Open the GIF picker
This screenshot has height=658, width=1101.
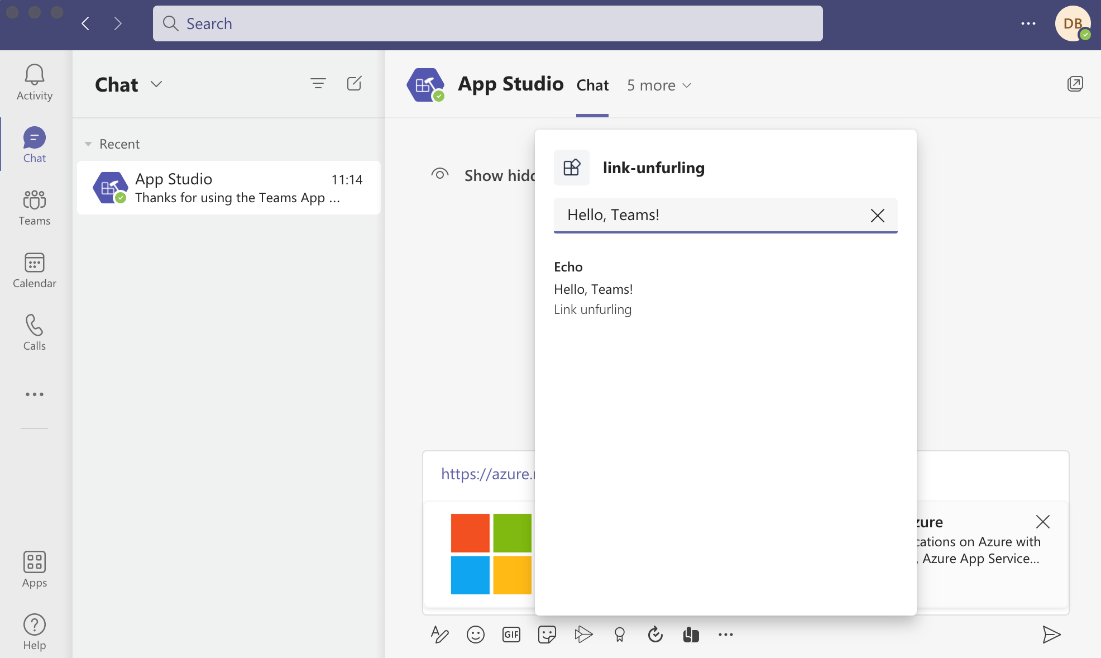(511, 635)
